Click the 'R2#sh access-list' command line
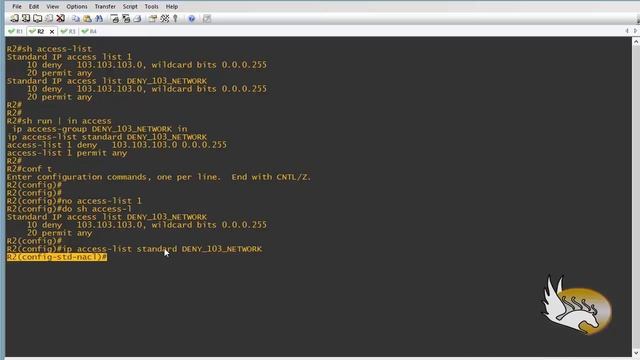 (49, 49)
